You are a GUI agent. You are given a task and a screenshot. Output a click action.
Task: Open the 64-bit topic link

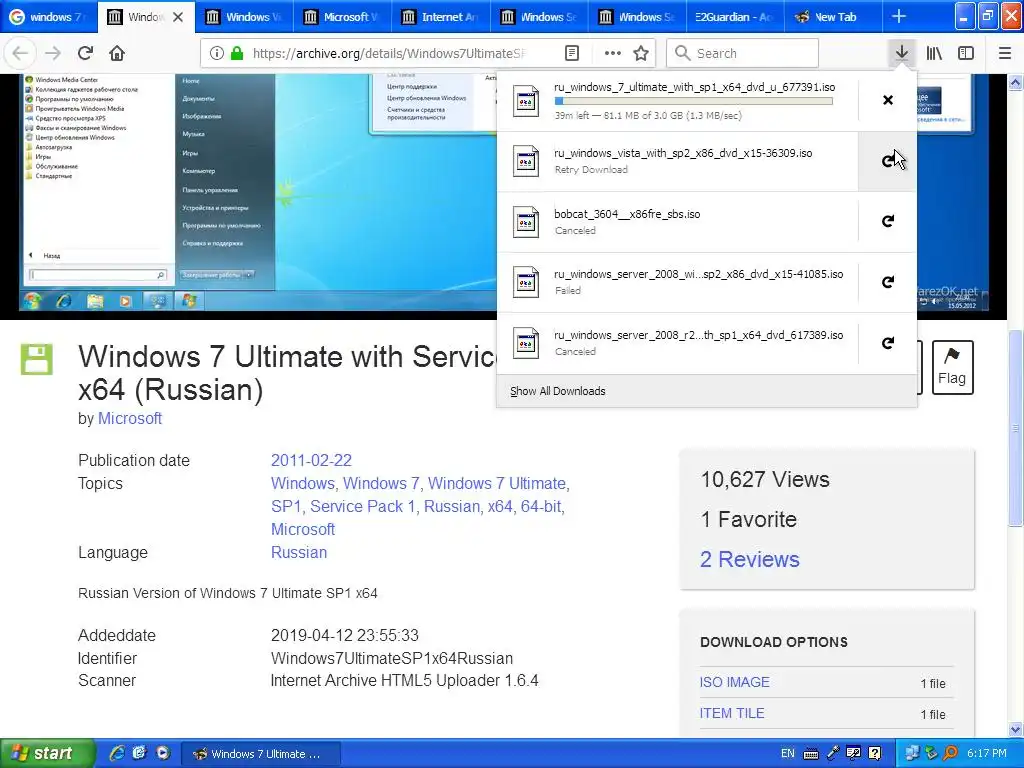541,506
